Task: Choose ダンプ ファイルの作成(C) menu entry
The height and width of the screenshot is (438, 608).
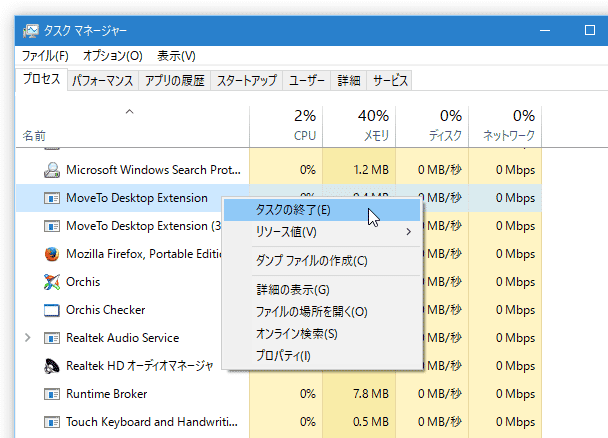Action: 322,261
